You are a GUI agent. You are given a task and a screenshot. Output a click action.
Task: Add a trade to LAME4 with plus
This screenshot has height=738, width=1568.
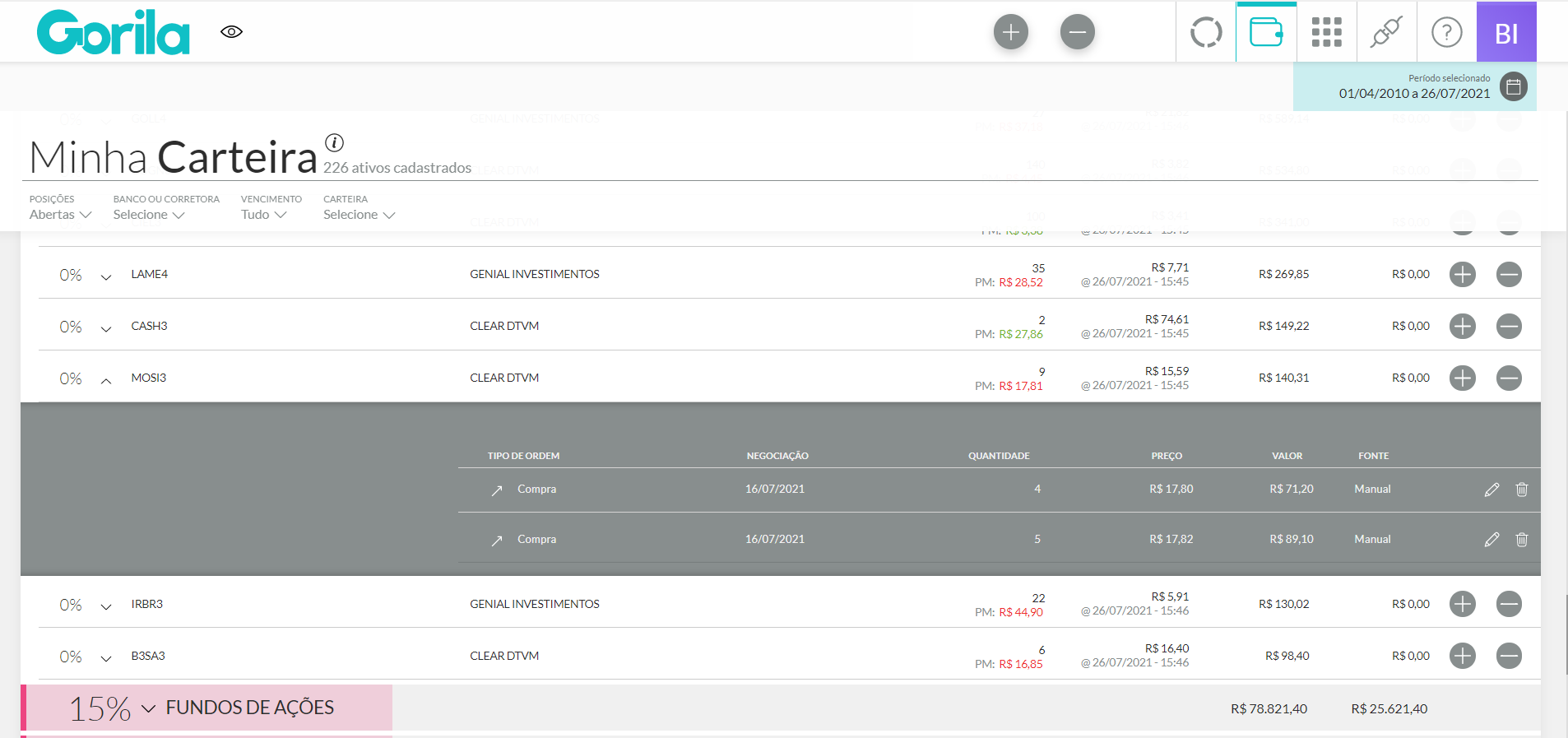point(1462,275)
